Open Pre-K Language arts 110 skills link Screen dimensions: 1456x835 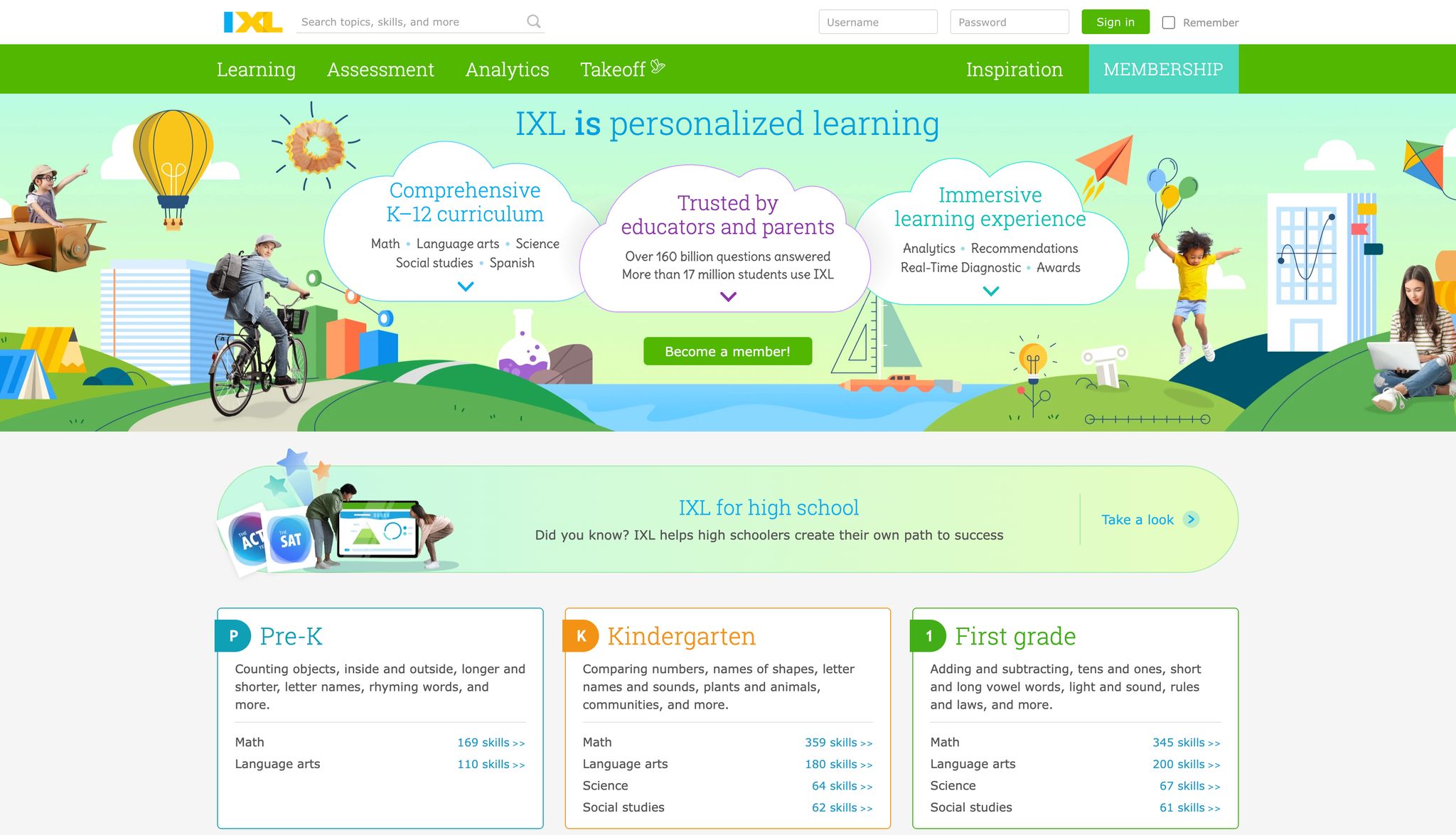pyautogui.click(x=491, y=765)
